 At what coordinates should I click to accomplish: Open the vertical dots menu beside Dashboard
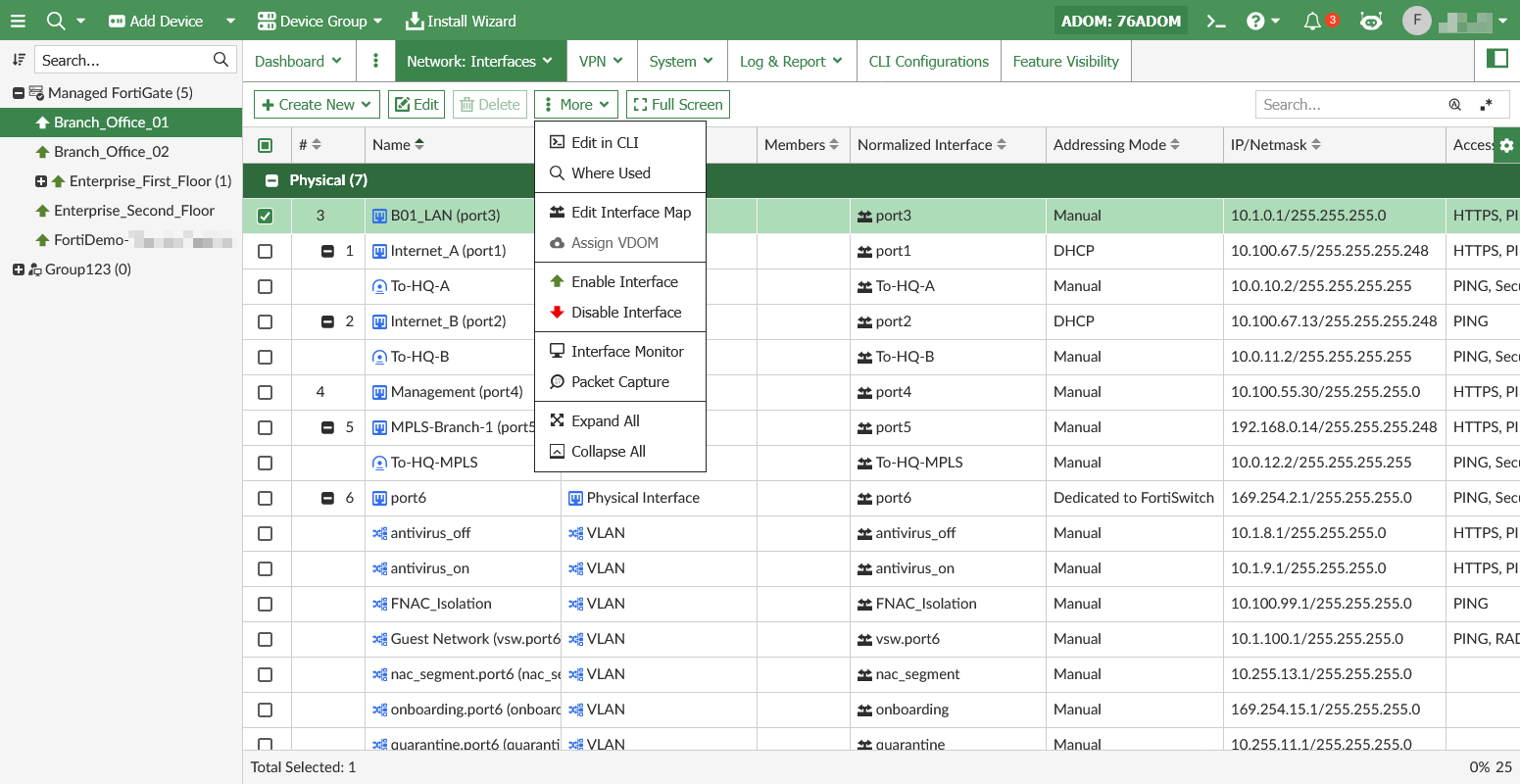(x=375, y=61)
